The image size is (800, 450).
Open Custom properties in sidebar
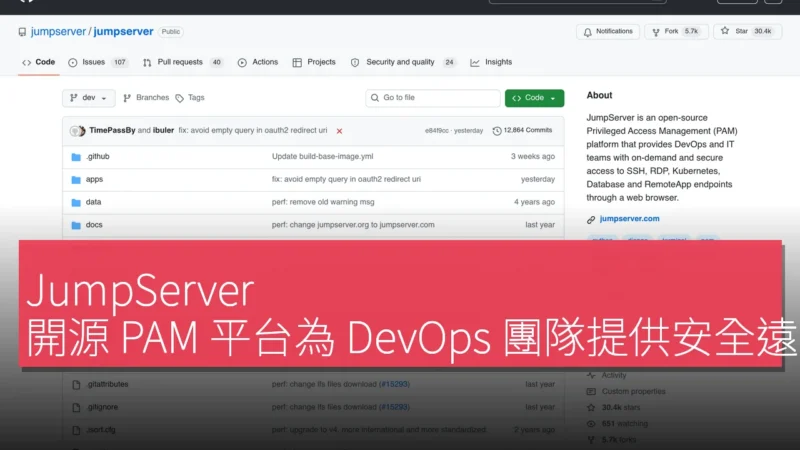[633, 392]
